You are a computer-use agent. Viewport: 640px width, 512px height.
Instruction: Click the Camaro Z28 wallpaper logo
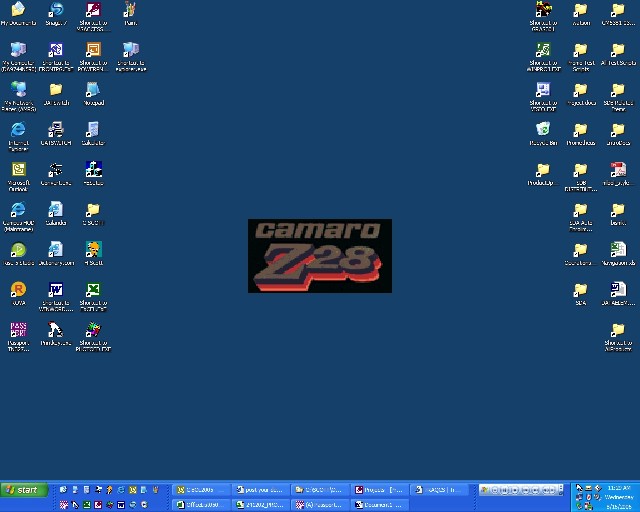click(x=319, y=256)
